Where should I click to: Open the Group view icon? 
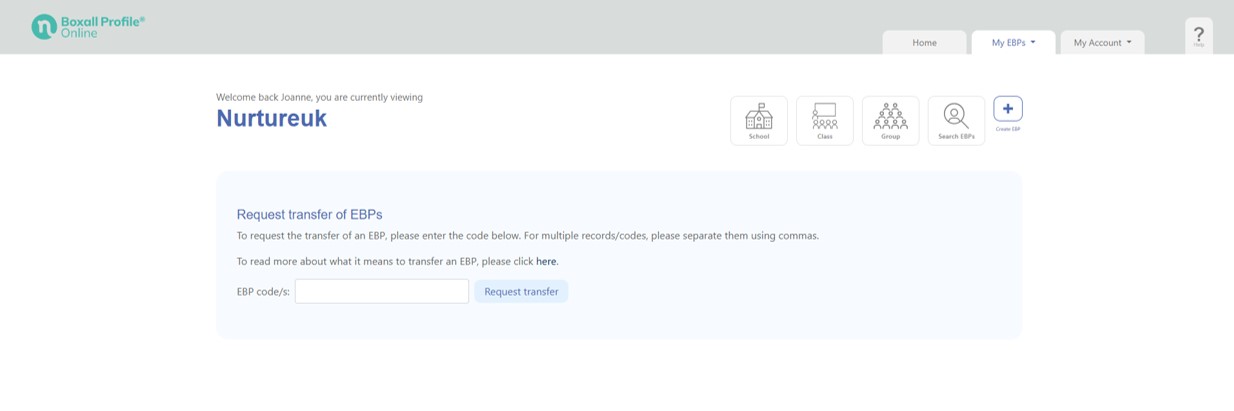(x=891, y=121)
